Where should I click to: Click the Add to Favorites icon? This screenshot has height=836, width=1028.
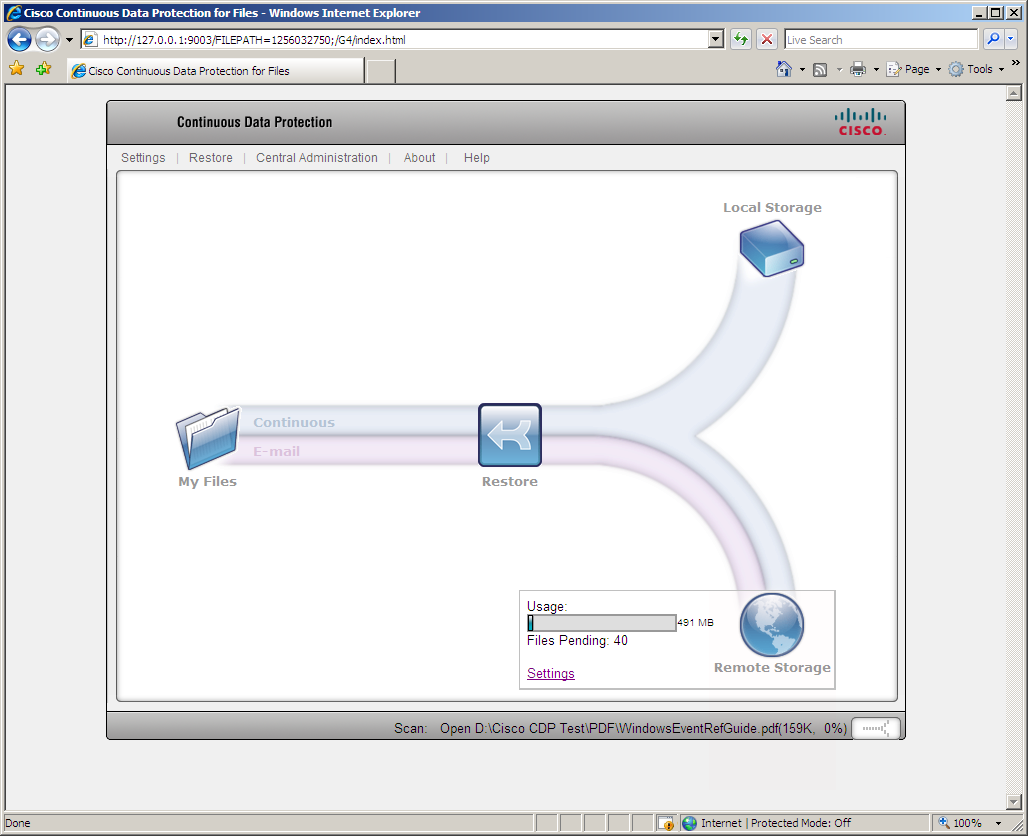click(x=44, y=69)
